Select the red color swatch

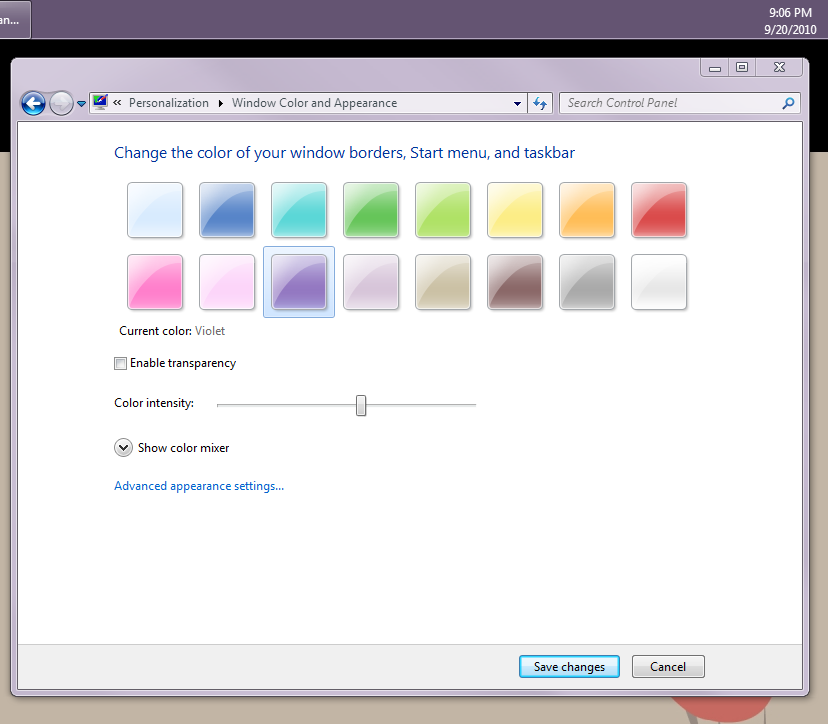(659, 210)
